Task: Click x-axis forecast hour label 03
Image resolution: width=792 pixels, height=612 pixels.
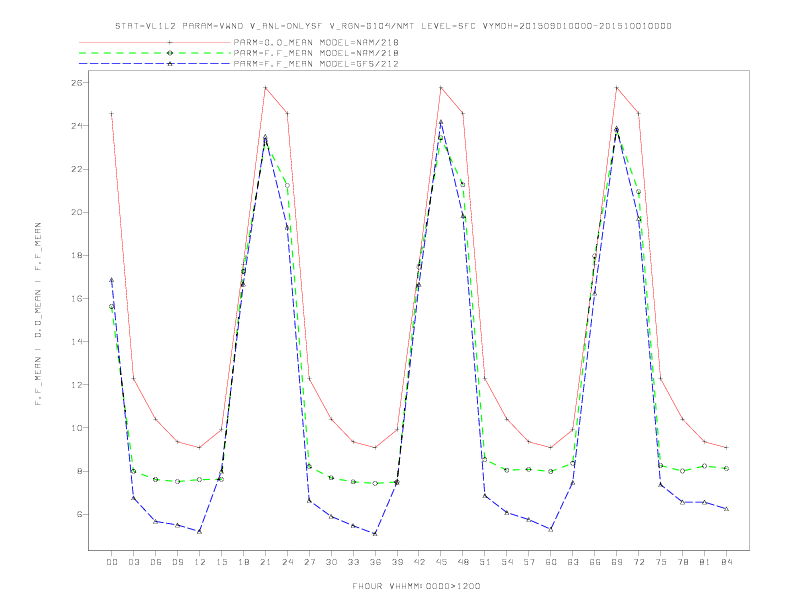Action: point(134,562)
